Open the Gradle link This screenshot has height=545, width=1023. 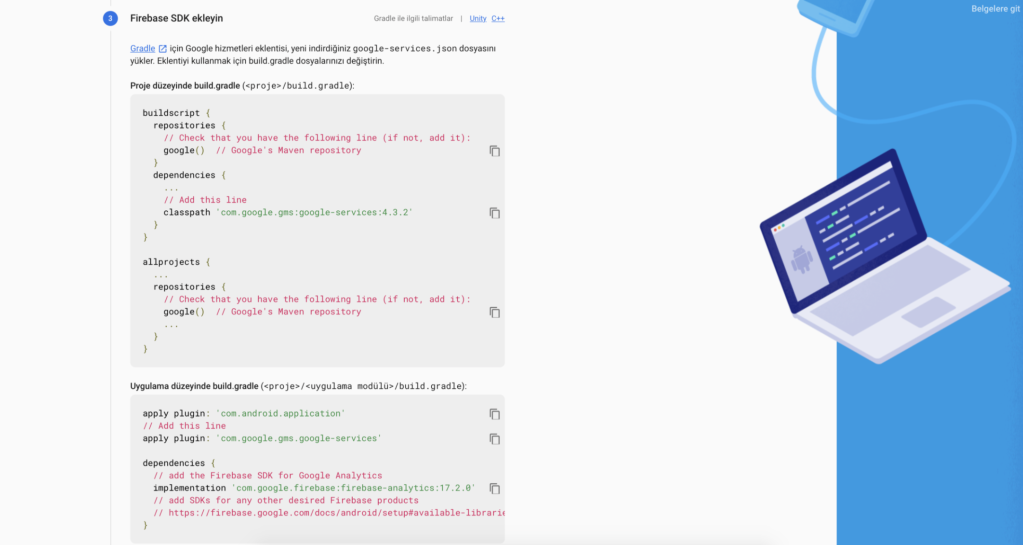(x=142, y=48)
